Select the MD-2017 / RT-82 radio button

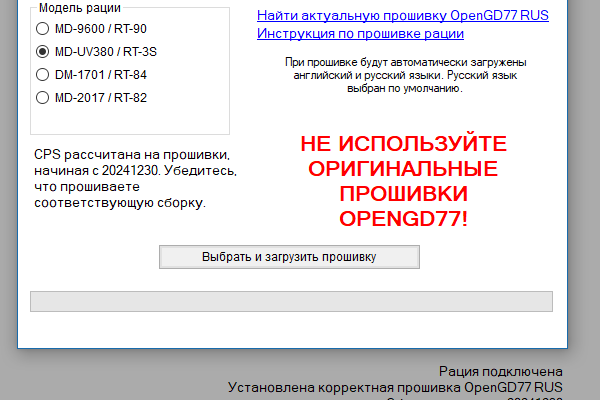42,97
